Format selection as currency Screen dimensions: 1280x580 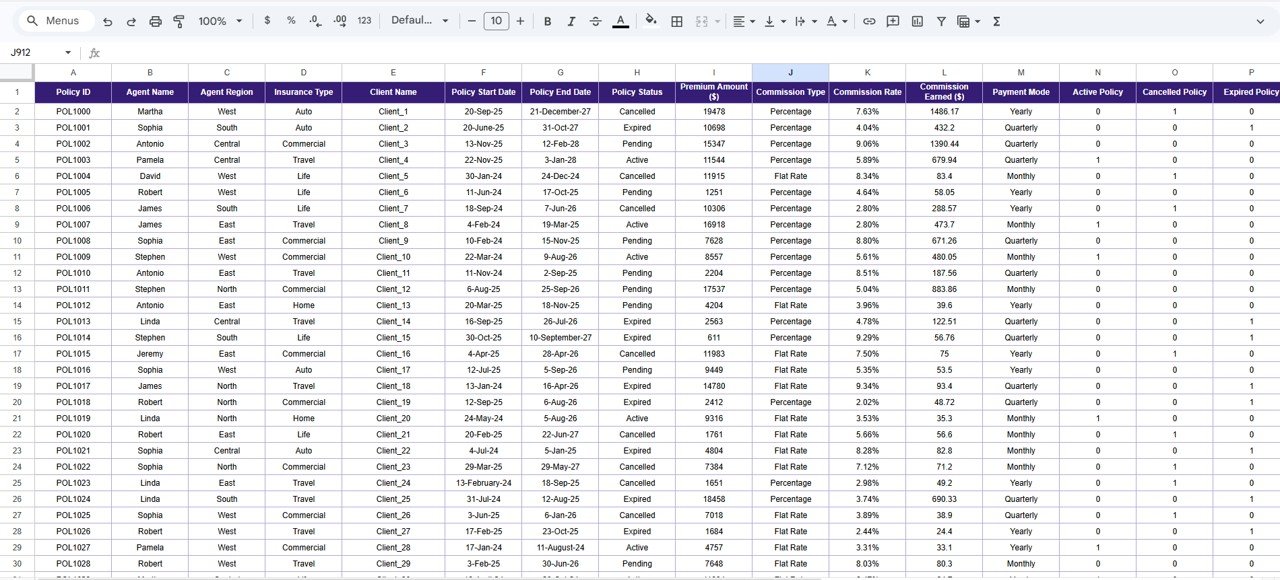266,20
